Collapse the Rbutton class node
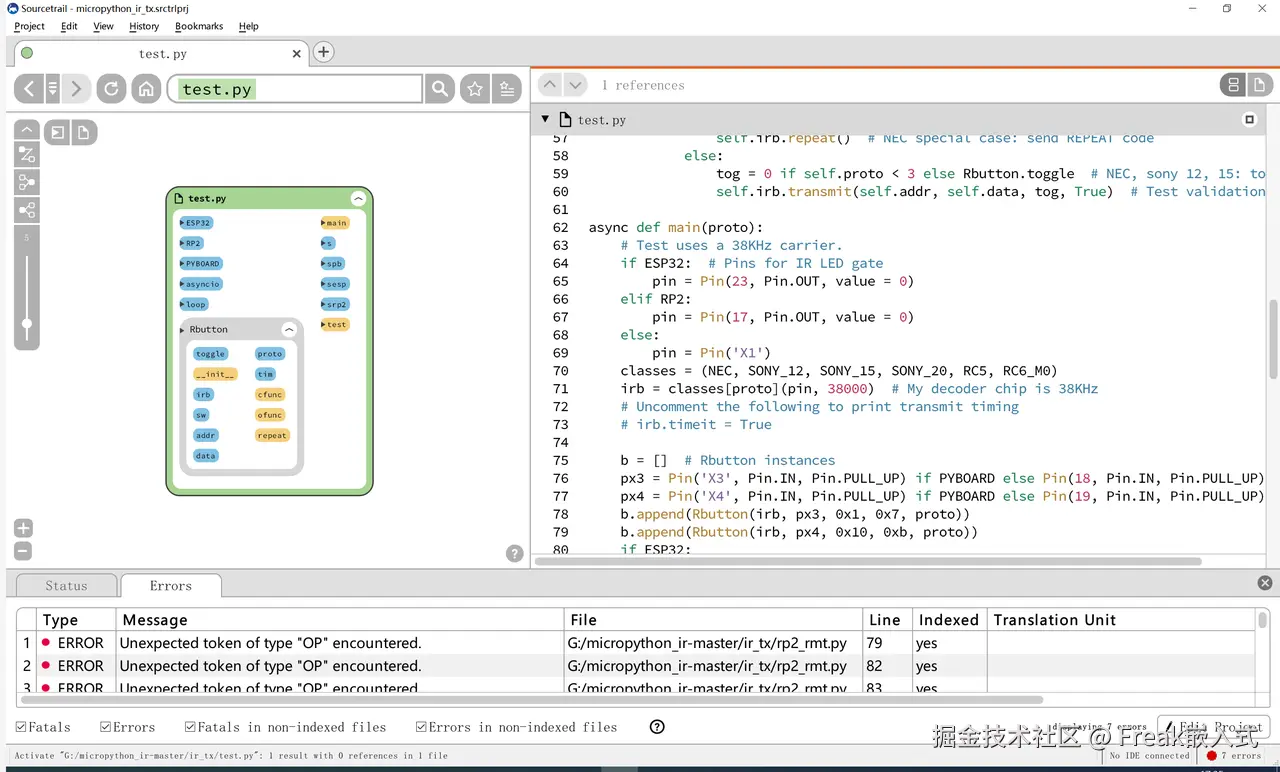The image size is (1280, 772). point(289,329)
